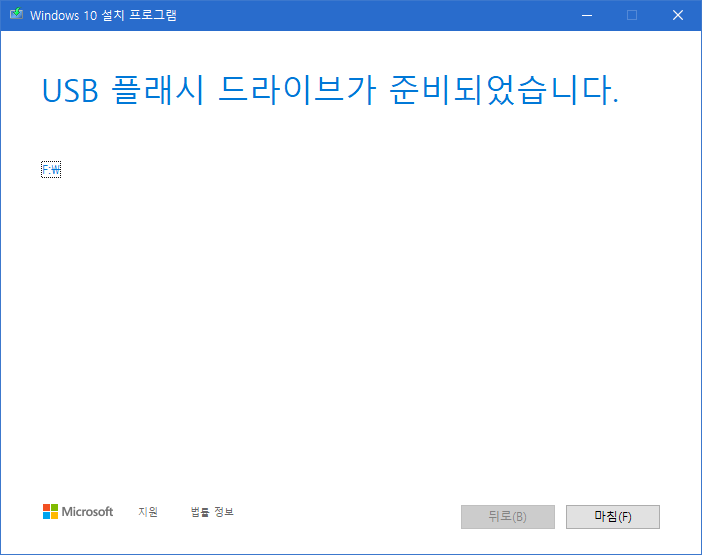Click the Microsoft logo
The height and width of the screenshot is (555, 702).
(78, 512)
